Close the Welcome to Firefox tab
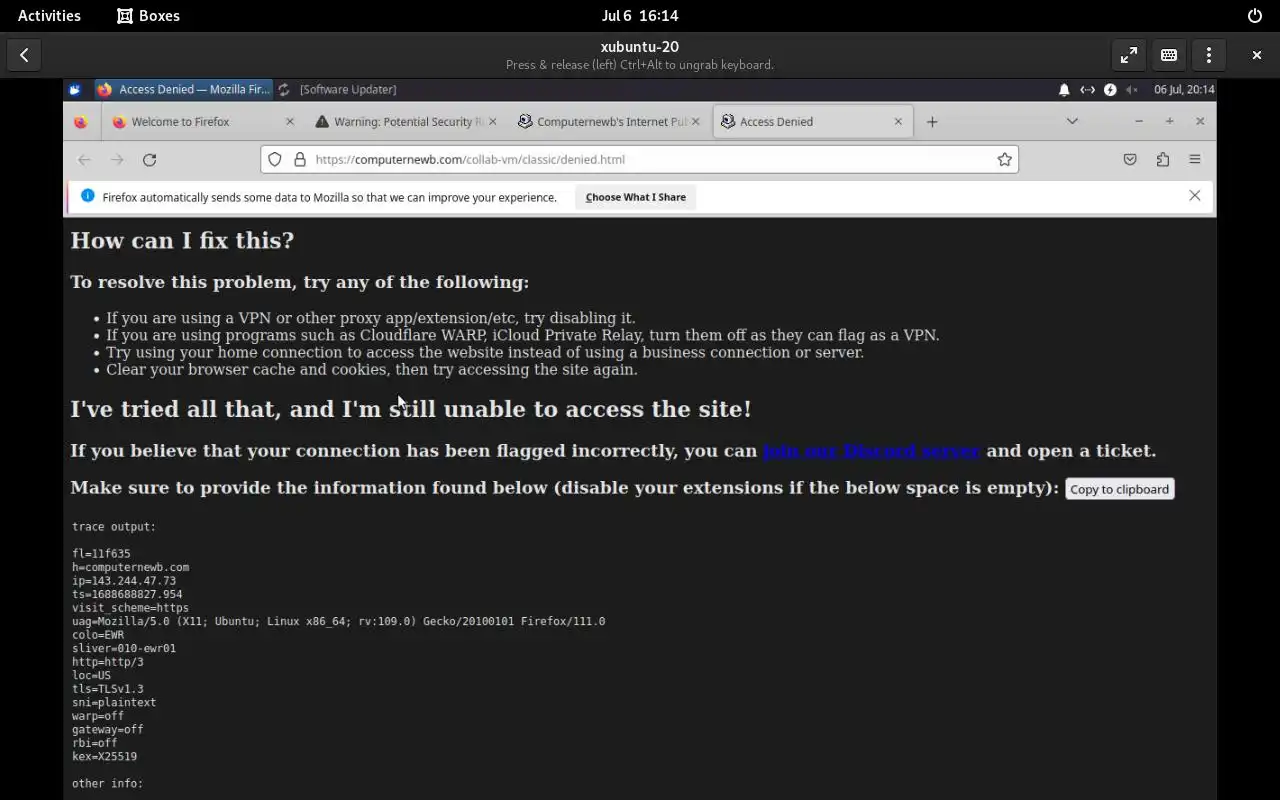The image size is (1280, 800). pos(290,121)
